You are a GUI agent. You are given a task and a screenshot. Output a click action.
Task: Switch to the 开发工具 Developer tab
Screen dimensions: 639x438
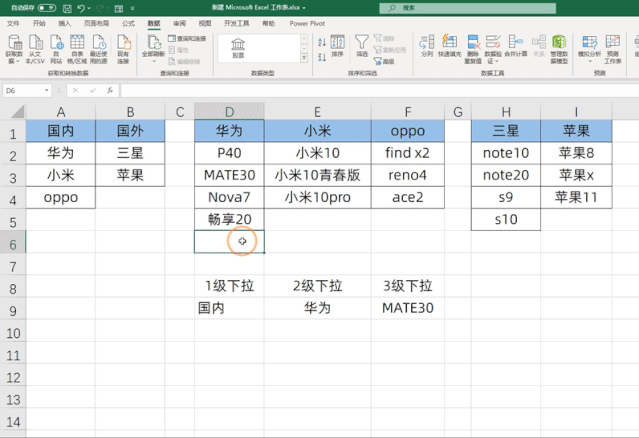pyautogui.click(x=236, y=23)
